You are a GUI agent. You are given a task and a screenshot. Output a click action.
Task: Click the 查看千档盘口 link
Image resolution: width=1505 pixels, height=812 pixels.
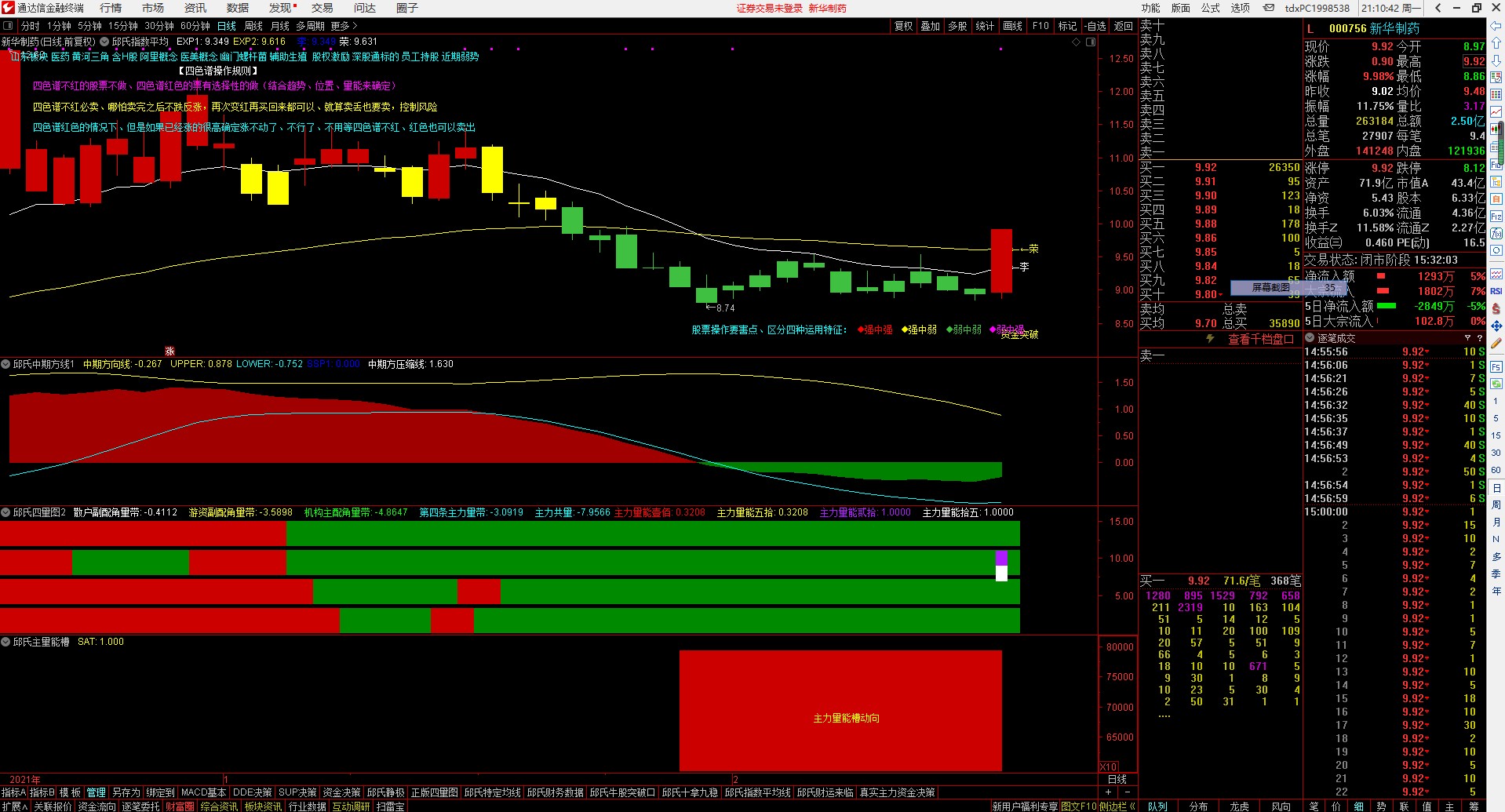pos(1260,339)
